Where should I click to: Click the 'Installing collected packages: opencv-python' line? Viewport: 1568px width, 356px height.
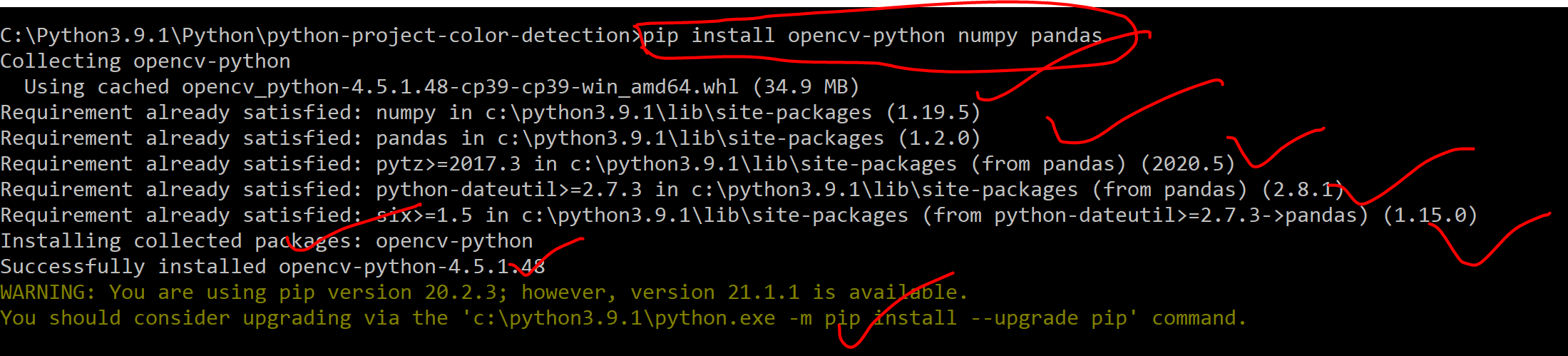(267, 241)
